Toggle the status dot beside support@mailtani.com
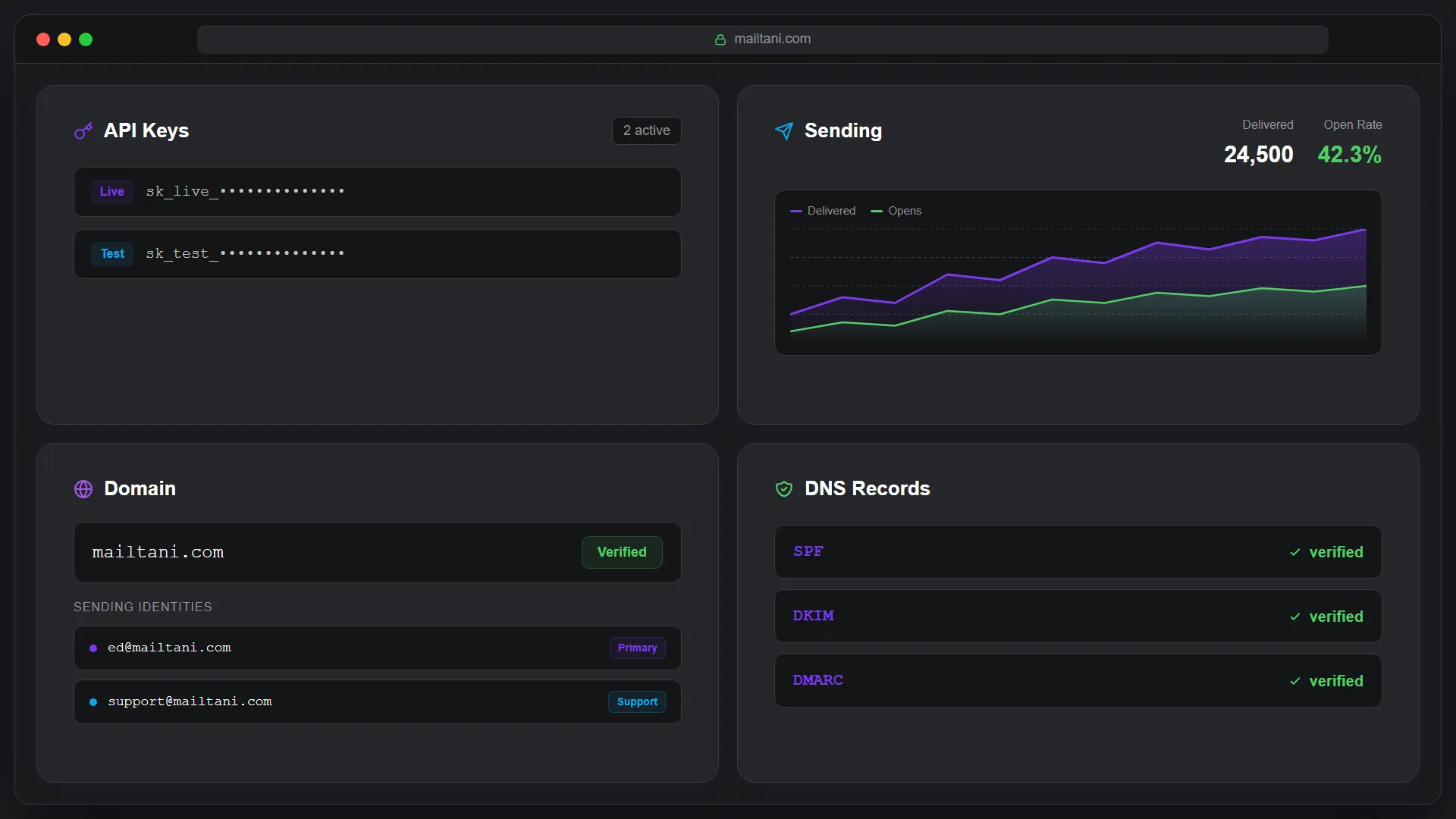This screenshot has width=1456, height=819. pyautogui.click(x=93, y=702)
